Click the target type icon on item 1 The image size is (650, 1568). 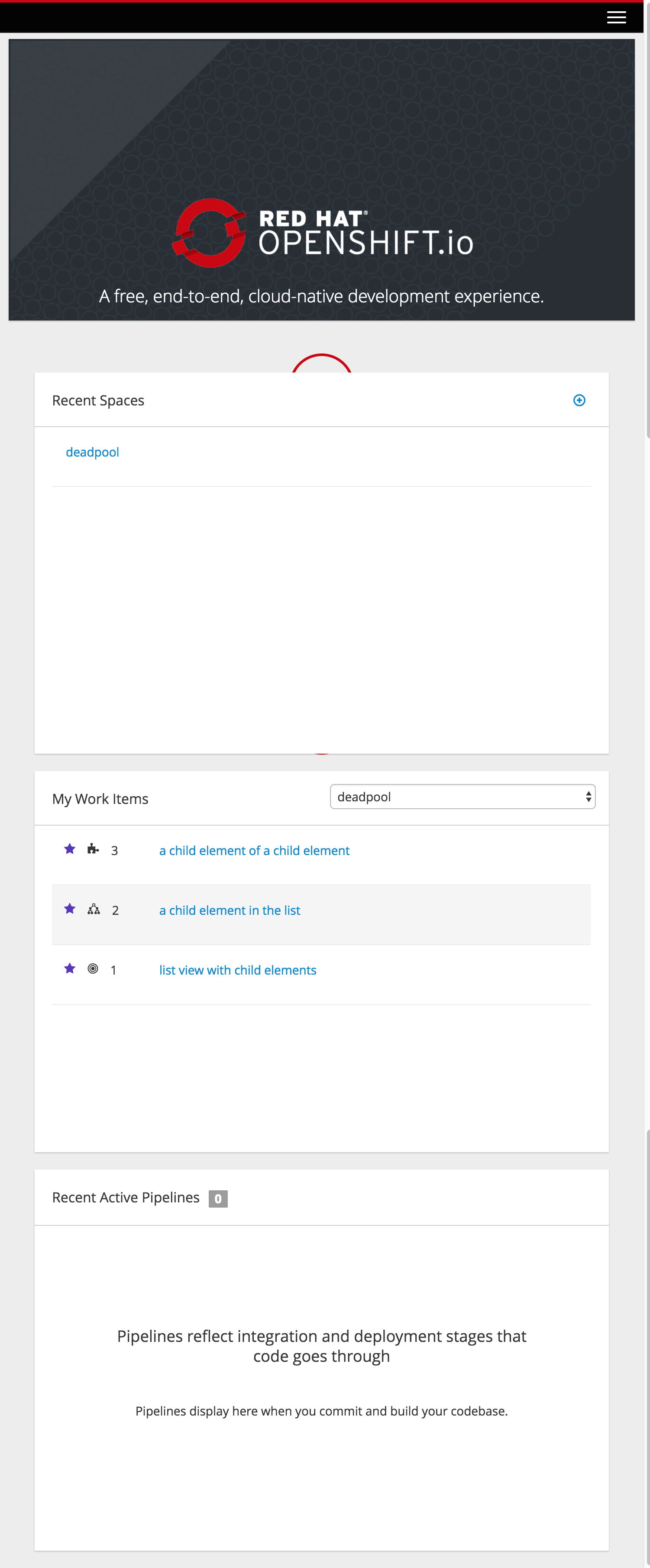tap(93, 969)
